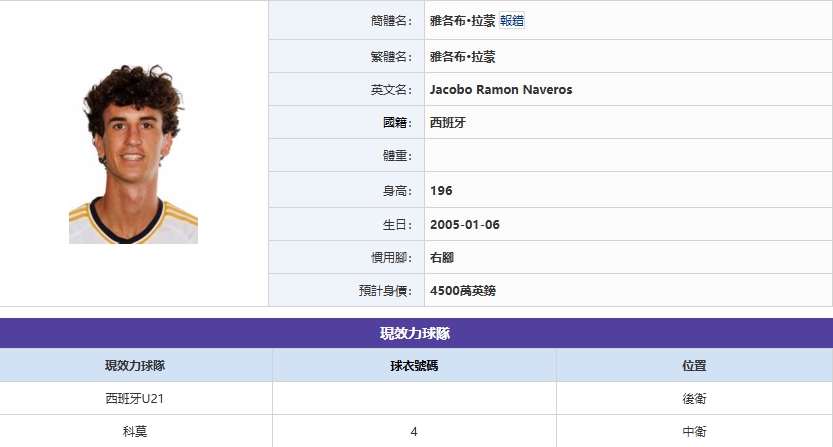Click the 生日 label
This screenshot has height=447, width=833.
[x=397, y=225]
